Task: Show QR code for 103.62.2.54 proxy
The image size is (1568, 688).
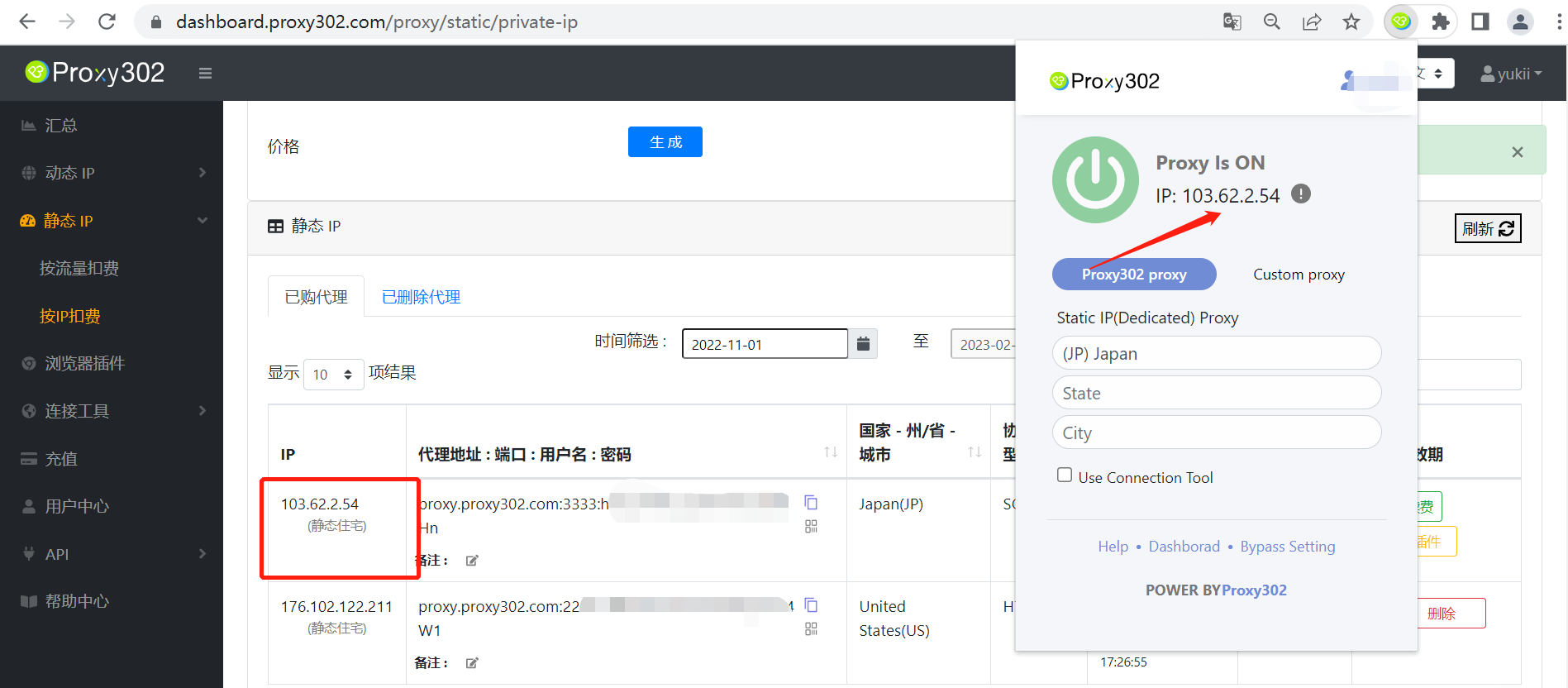Action: click(x=811, y=527)
